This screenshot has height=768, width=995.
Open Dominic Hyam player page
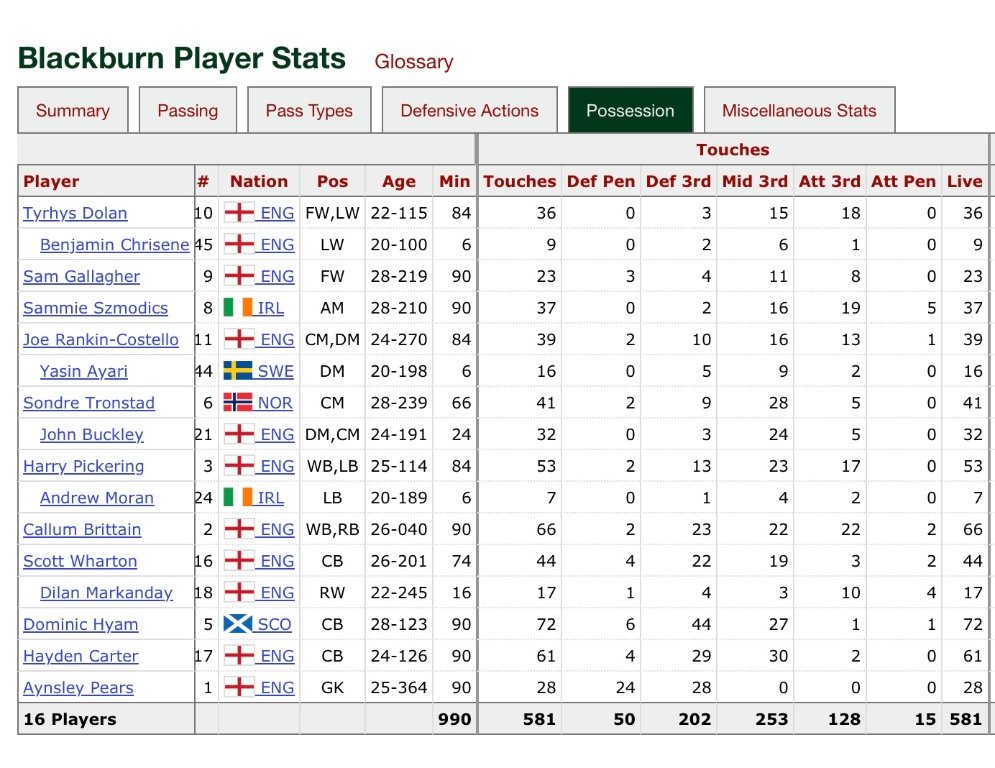[81, 625]
